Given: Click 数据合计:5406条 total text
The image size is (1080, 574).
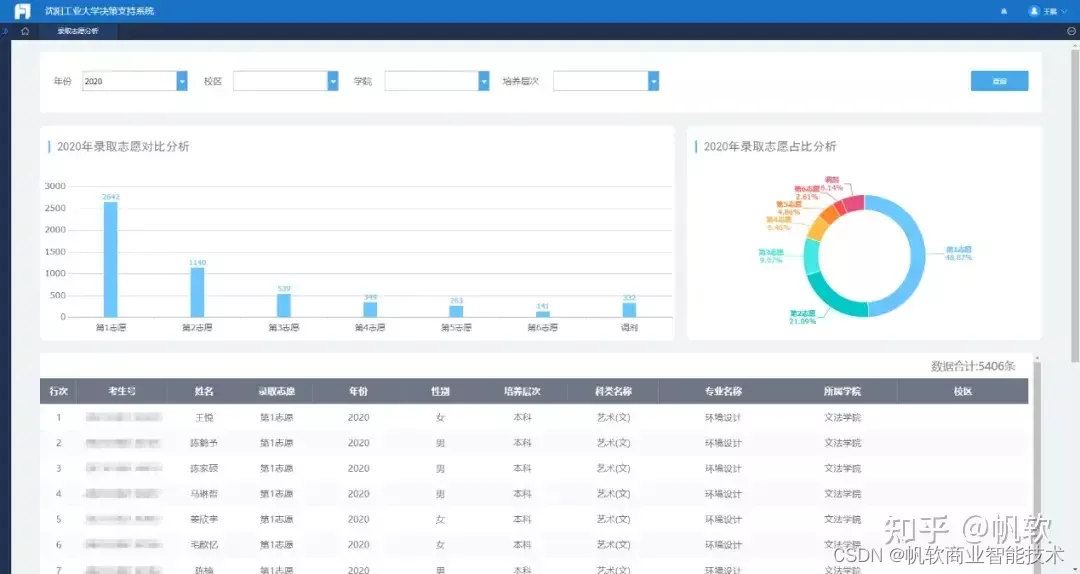Looking at the screenshot, I should tap(973, 367).
